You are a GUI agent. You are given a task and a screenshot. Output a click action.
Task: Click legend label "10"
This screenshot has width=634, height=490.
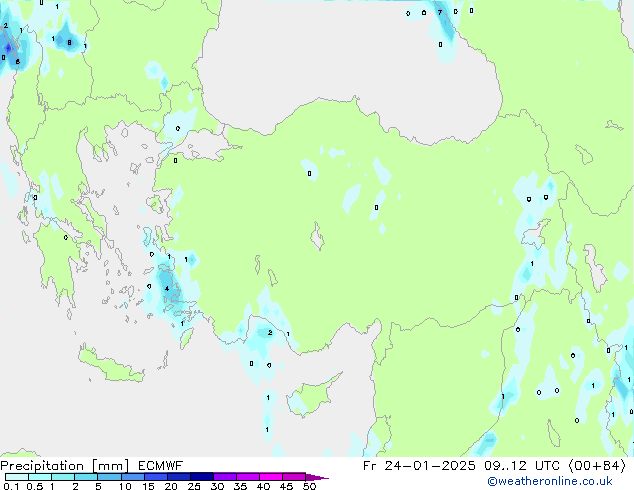(x=125, y=486)
